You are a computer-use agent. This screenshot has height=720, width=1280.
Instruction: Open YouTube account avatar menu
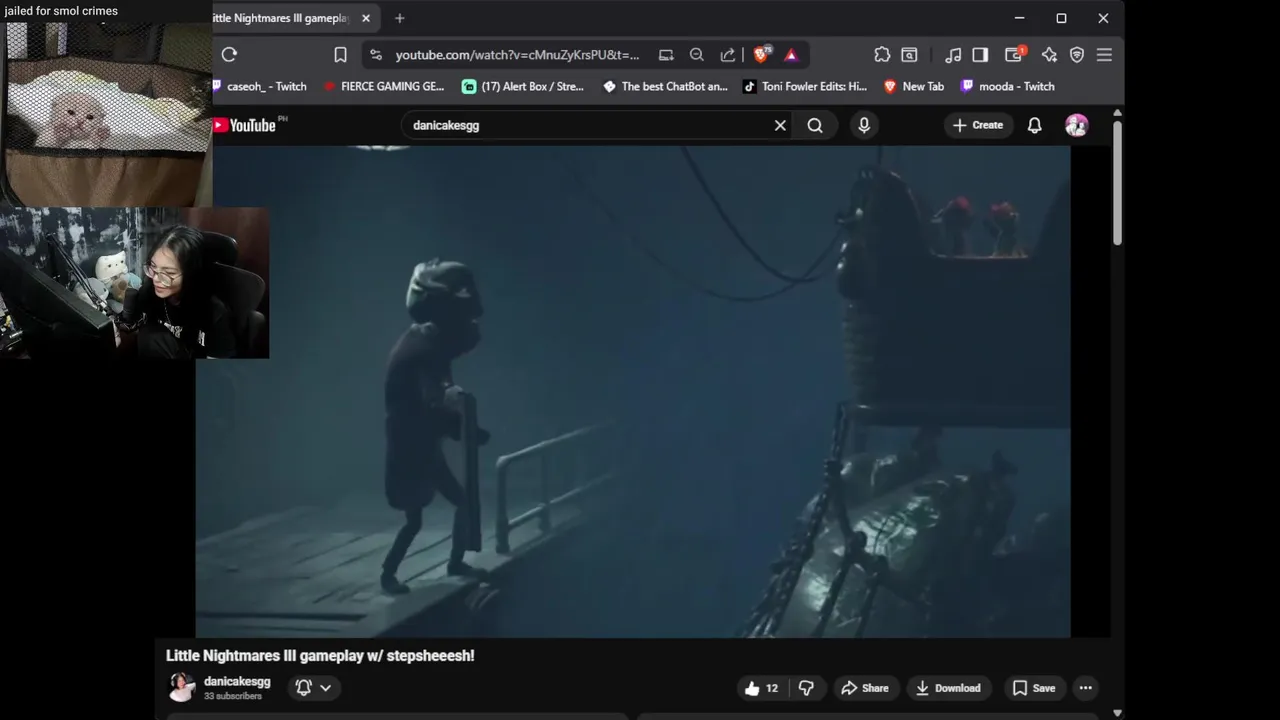tap(1077, 125)
